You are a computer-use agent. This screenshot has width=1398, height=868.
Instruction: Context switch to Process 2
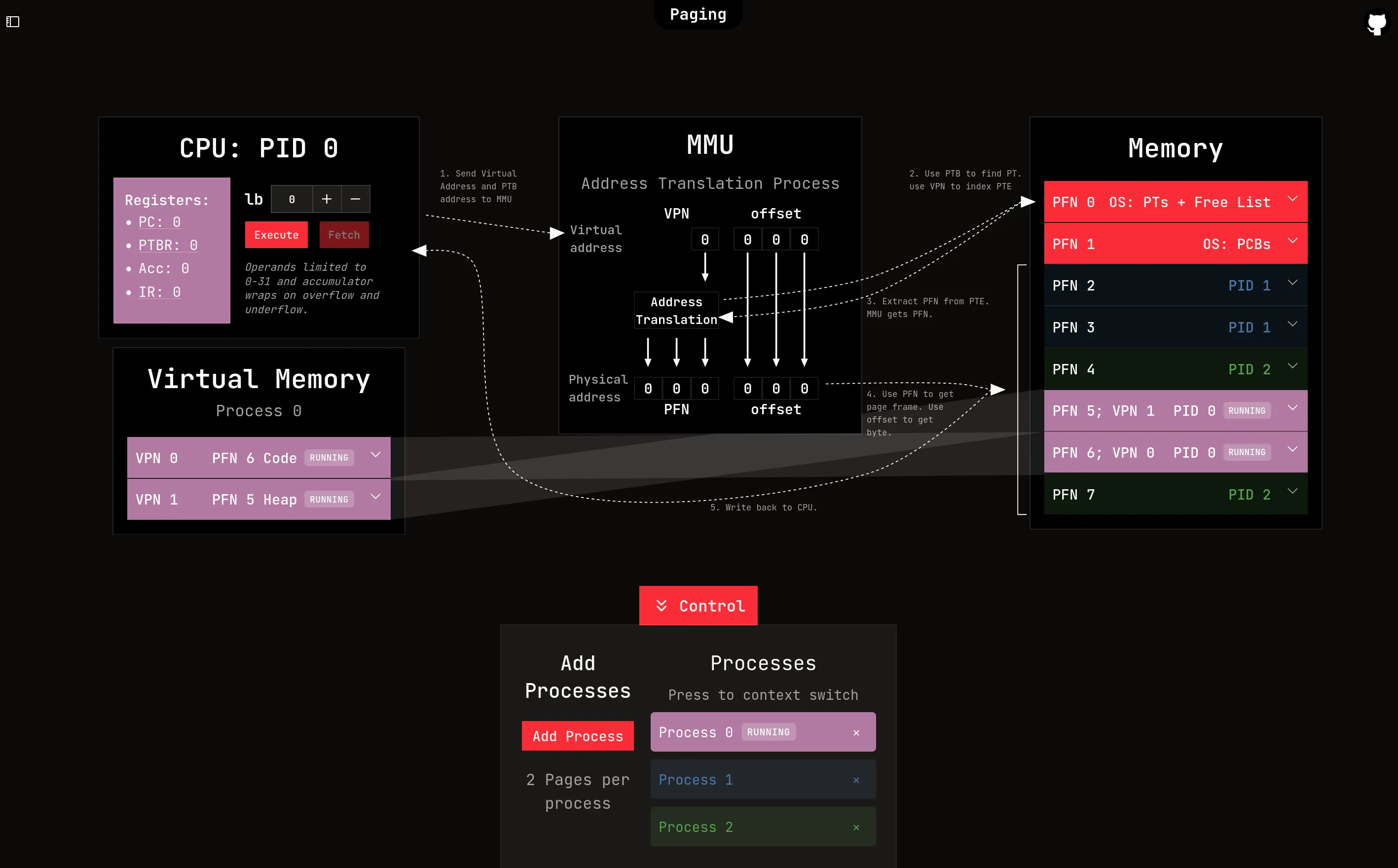746,827
